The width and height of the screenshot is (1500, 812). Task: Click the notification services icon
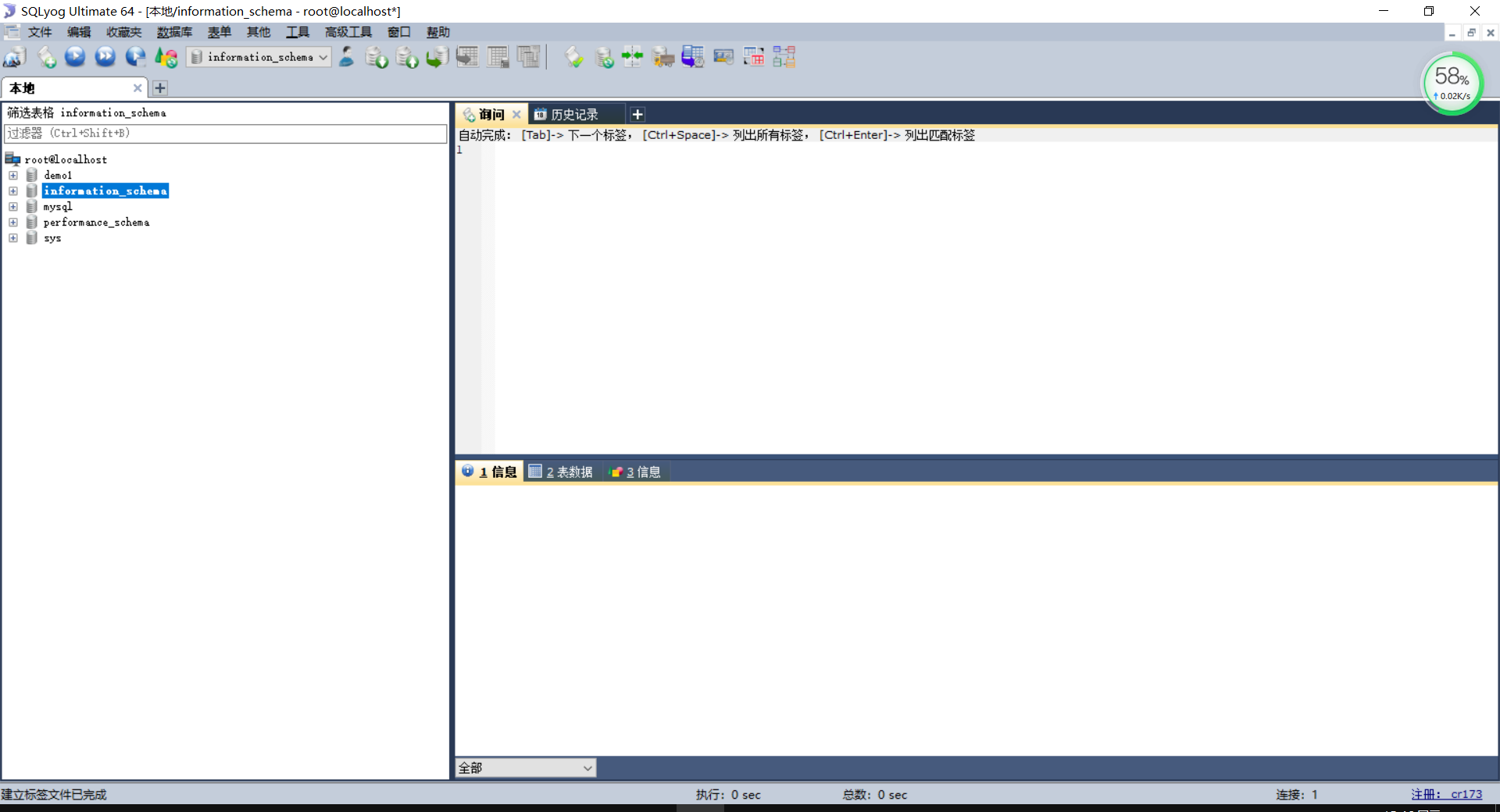[x=723, y=57]
